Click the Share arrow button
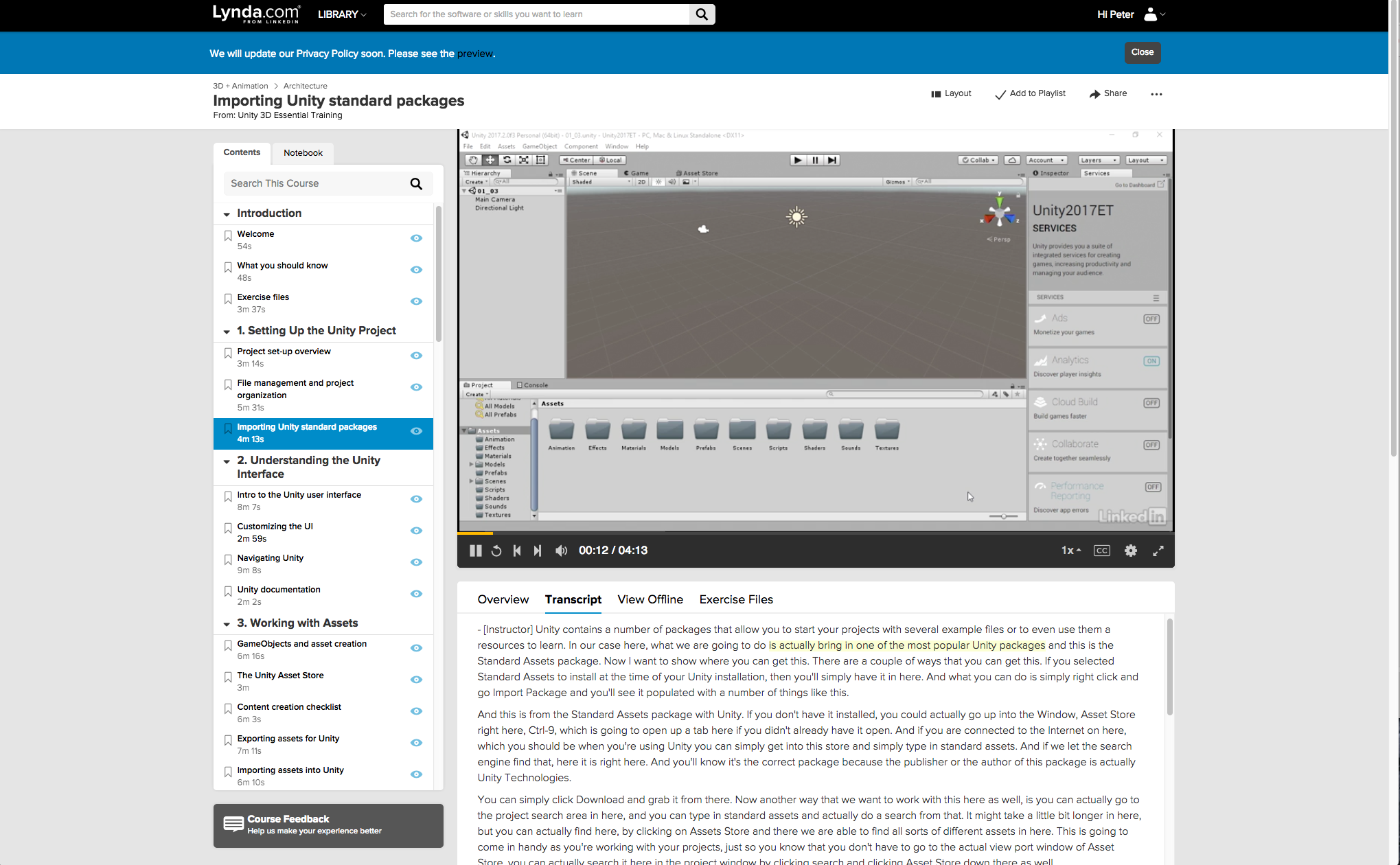Screen dimensions: 1400x865 point(1108,93)
